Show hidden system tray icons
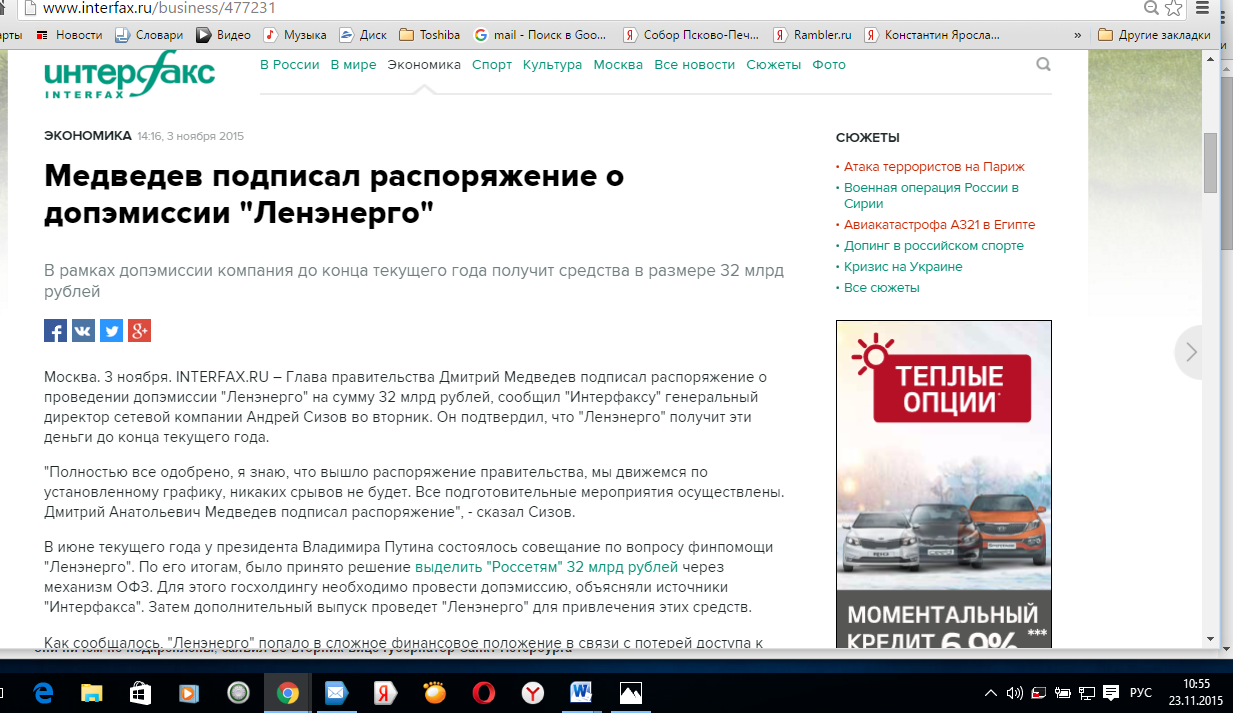 [991, 692]
